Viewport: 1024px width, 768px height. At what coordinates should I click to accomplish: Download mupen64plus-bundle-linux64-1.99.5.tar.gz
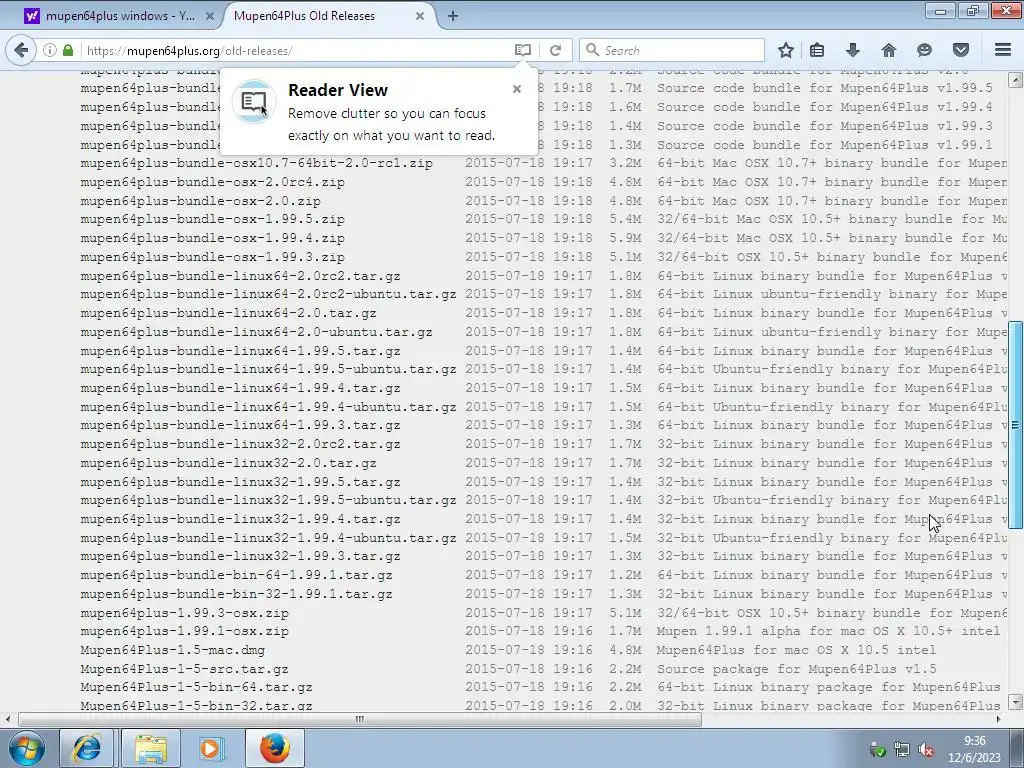click(x=240, y=351)
